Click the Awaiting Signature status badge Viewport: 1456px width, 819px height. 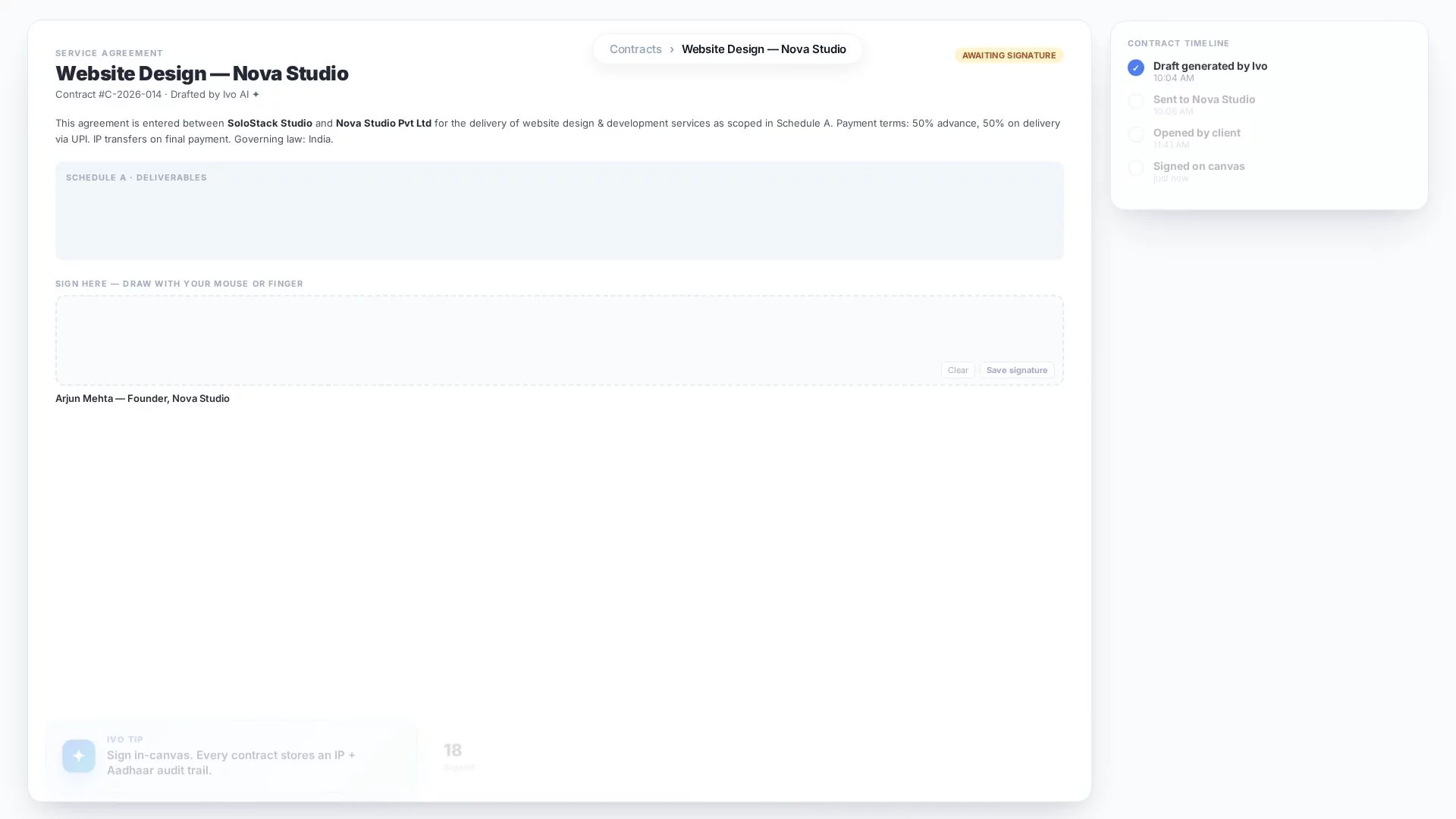1009,55
